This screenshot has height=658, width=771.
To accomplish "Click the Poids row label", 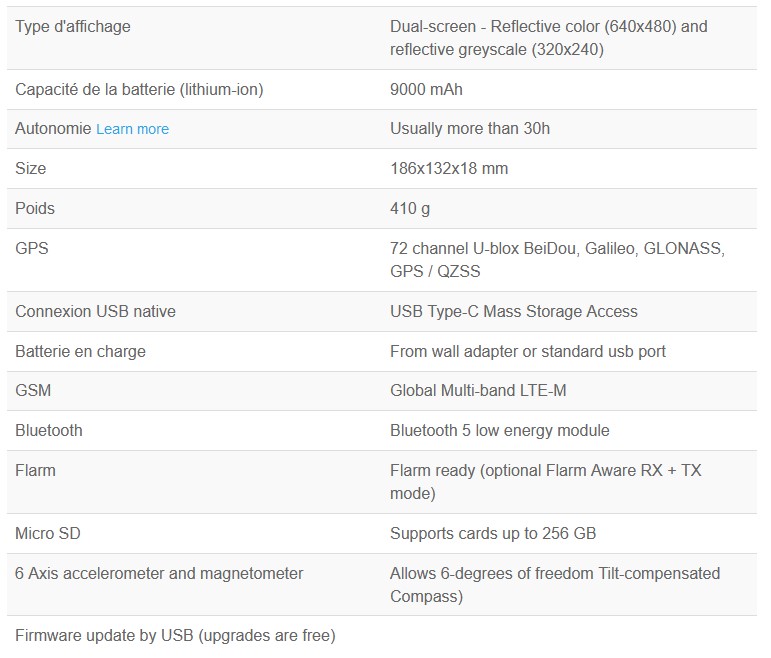I will 35,209.
